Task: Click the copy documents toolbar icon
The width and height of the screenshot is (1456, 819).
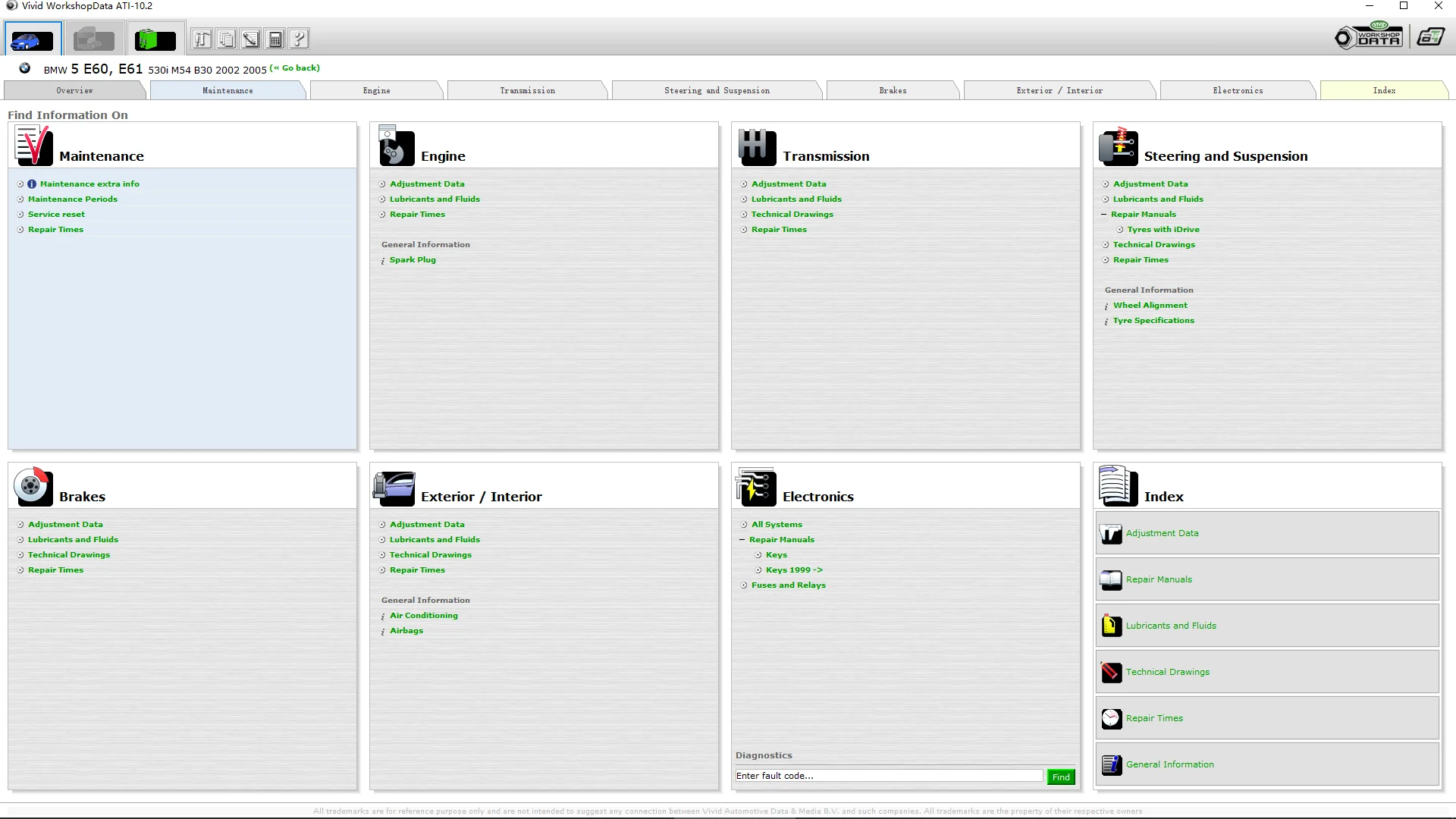Action: pyautogui.click(x=226, y=39)
